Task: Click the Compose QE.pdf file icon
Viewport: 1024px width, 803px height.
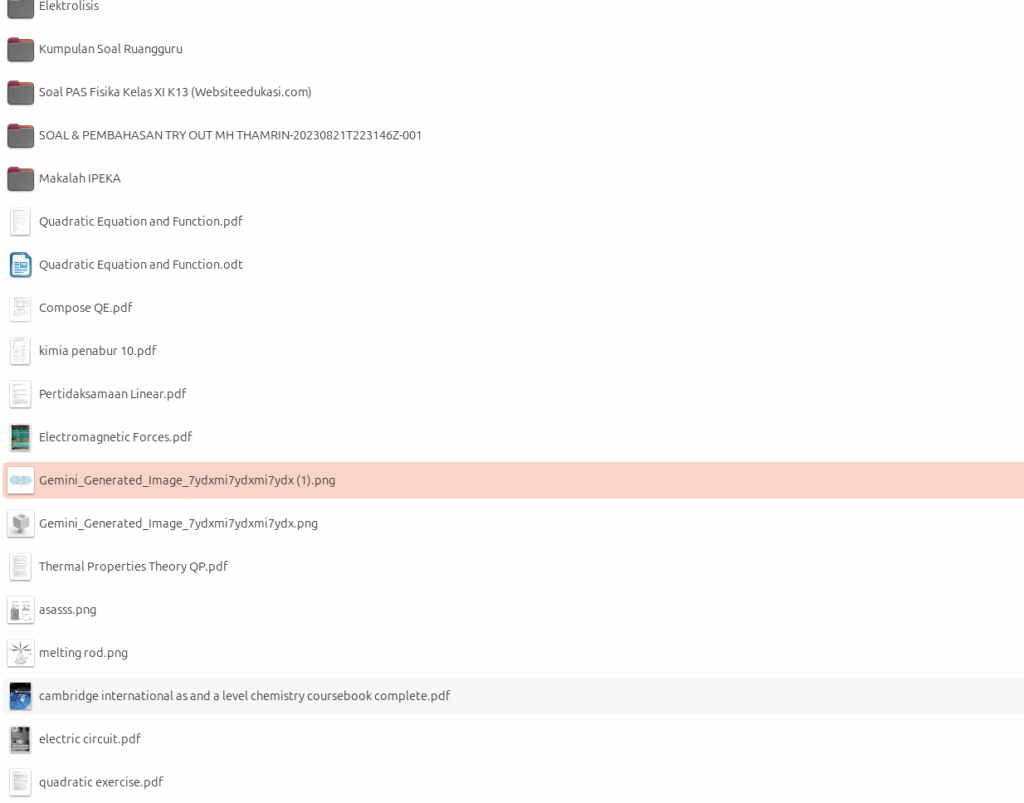Action: 20,308
